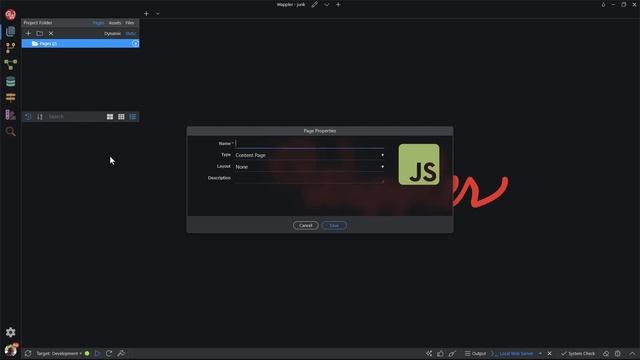Switch to the Pages tab
This screenshot has height=360, width=640.
click(98, 23)
